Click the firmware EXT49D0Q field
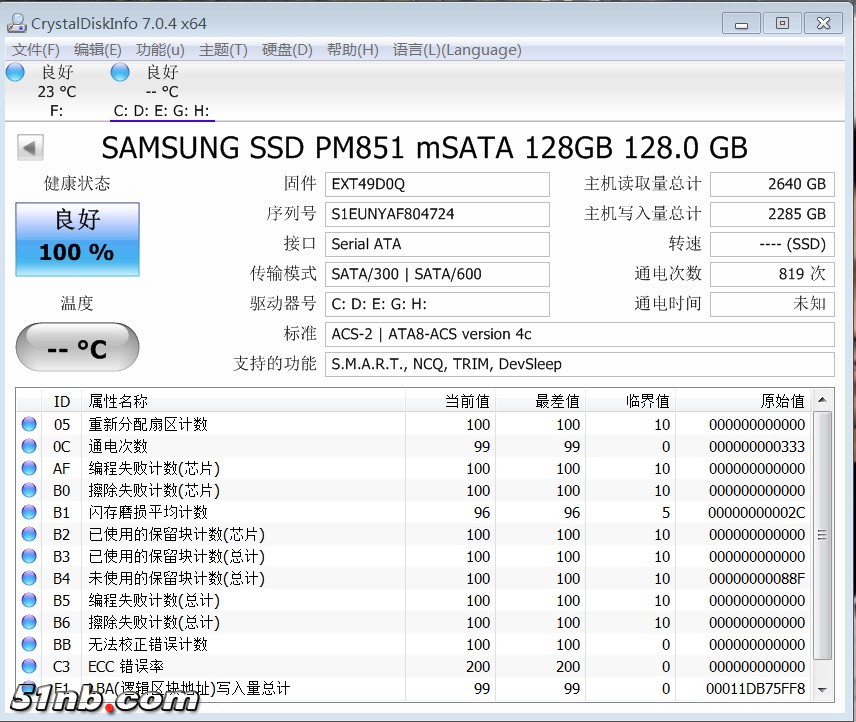Viewport: 856px width, 722px height. (x=437, y=184)
